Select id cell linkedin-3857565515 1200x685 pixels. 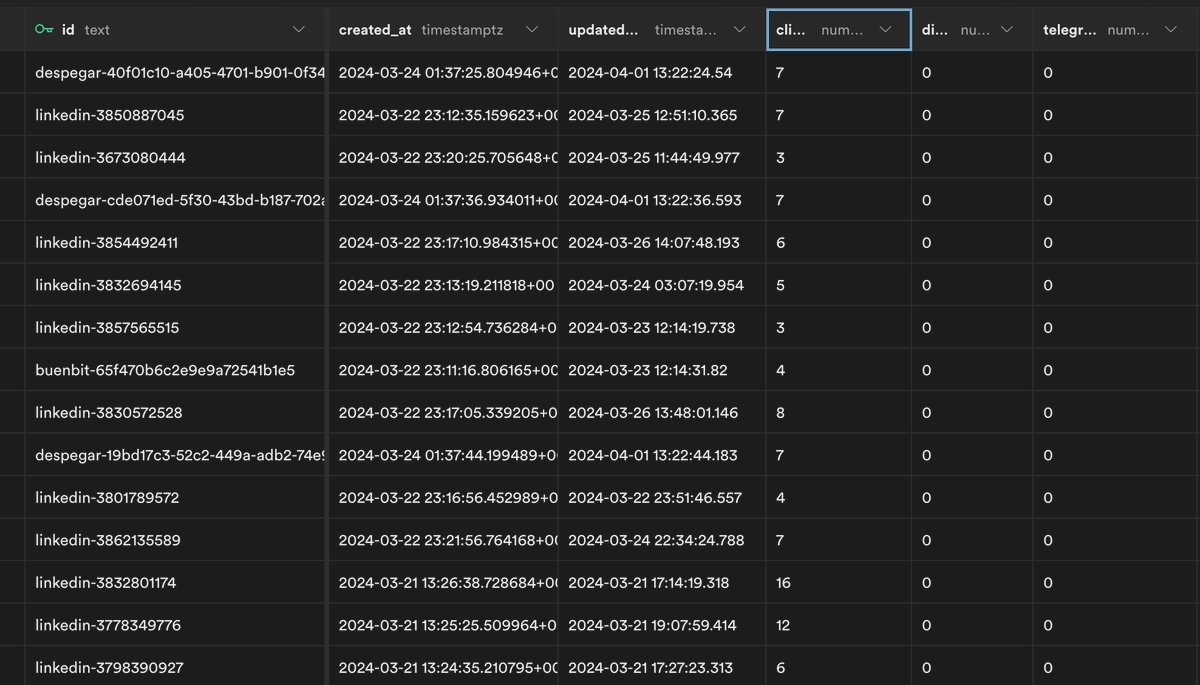point(175,328)
